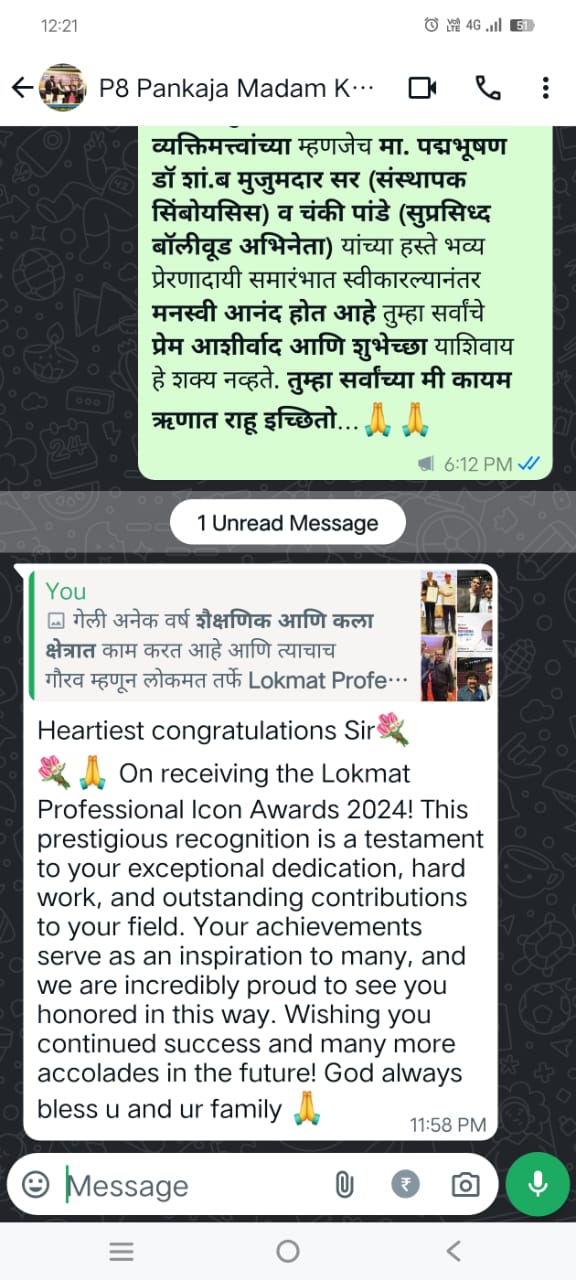
Task: Start a video call with the camera icon
Action: pyautogui.click(x=423, y=88)
